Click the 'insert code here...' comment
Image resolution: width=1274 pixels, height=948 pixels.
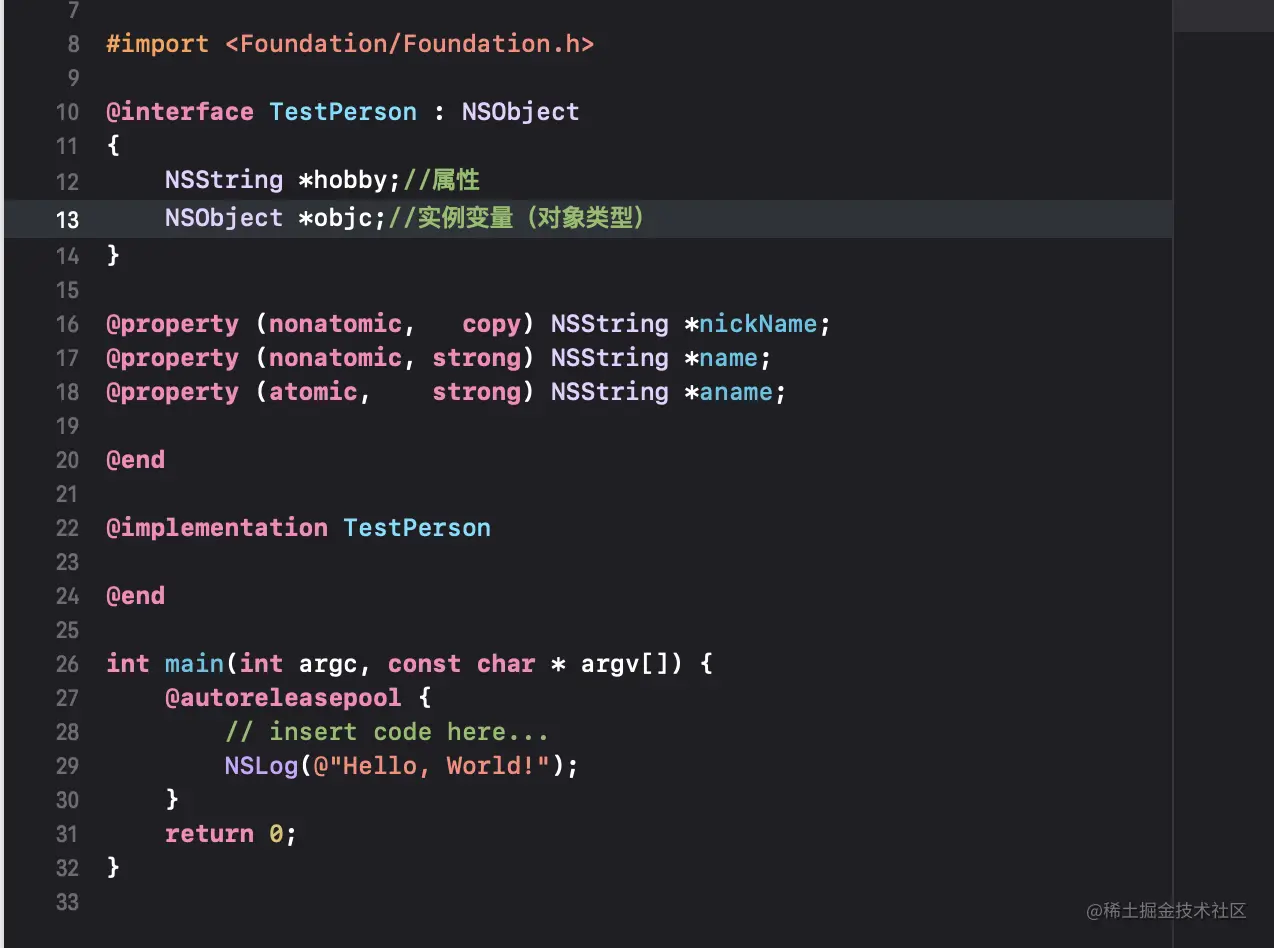387,732
